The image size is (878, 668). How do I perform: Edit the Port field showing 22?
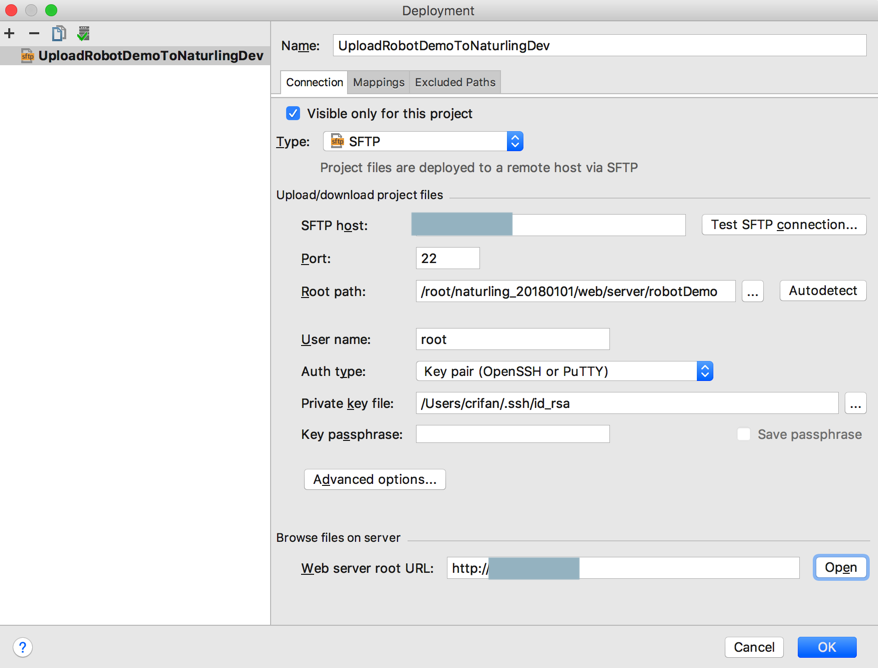point(448,258)
